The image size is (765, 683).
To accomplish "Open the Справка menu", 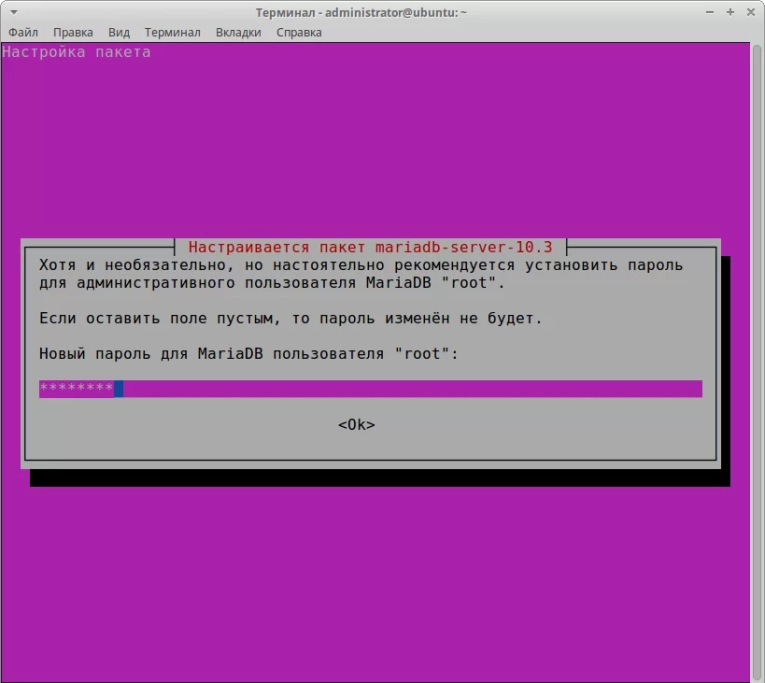I will tap(299, 32).
